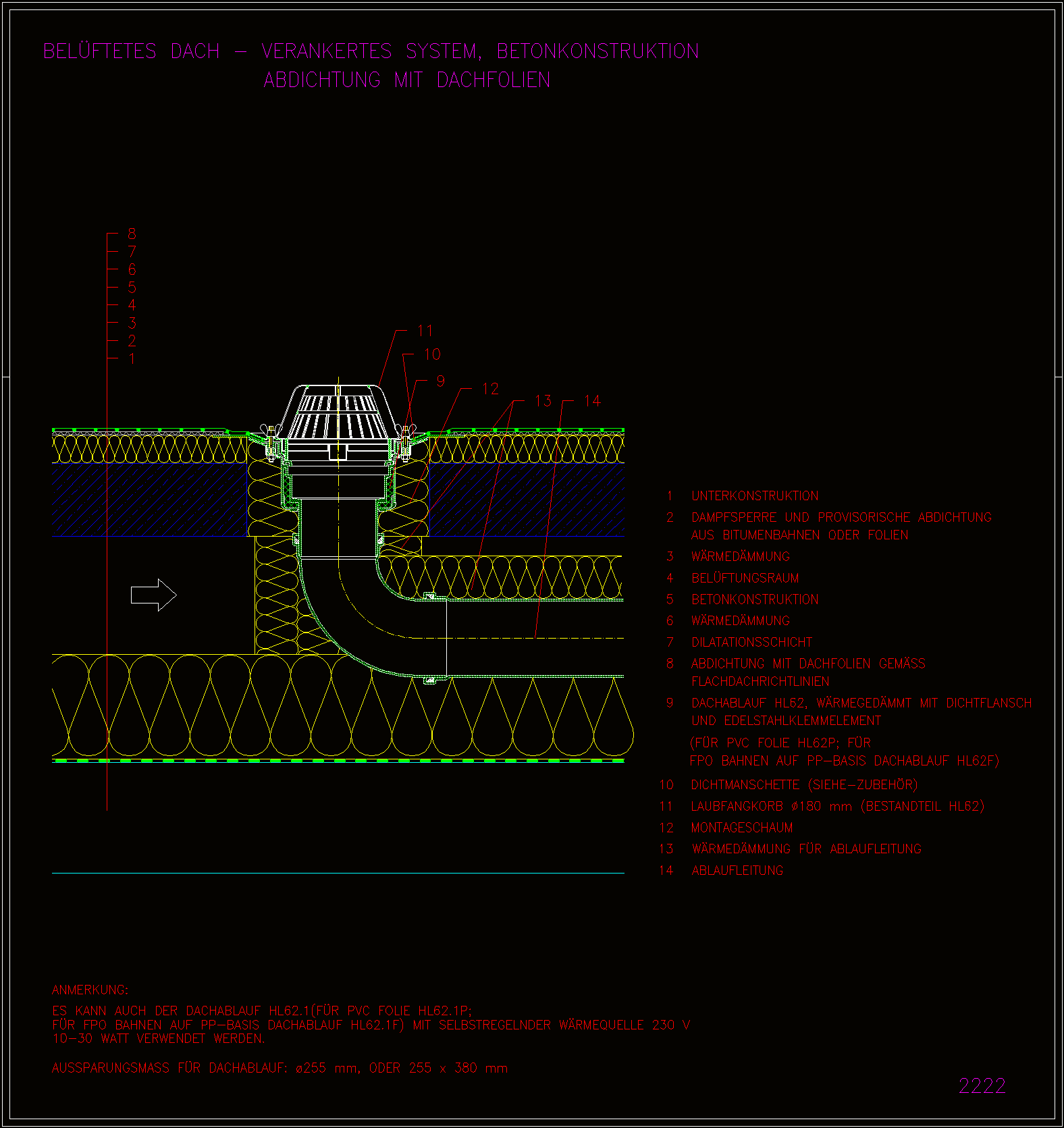Click layer callout number 8
Screen dimensions: 1064x1128
tap(132, 234)
